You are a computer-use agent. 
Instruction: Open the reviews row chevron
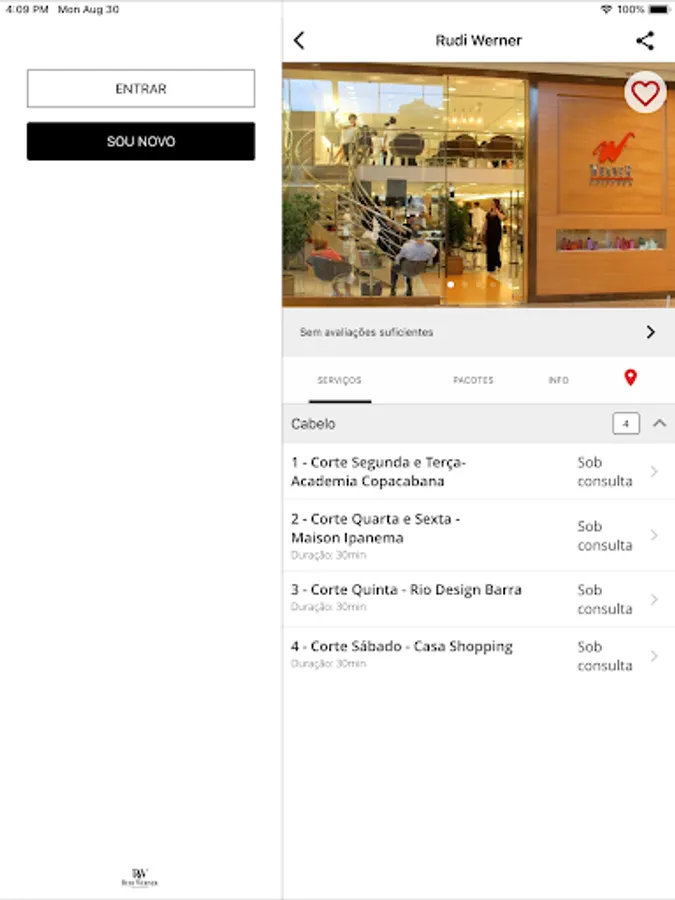tap(650, 332)
